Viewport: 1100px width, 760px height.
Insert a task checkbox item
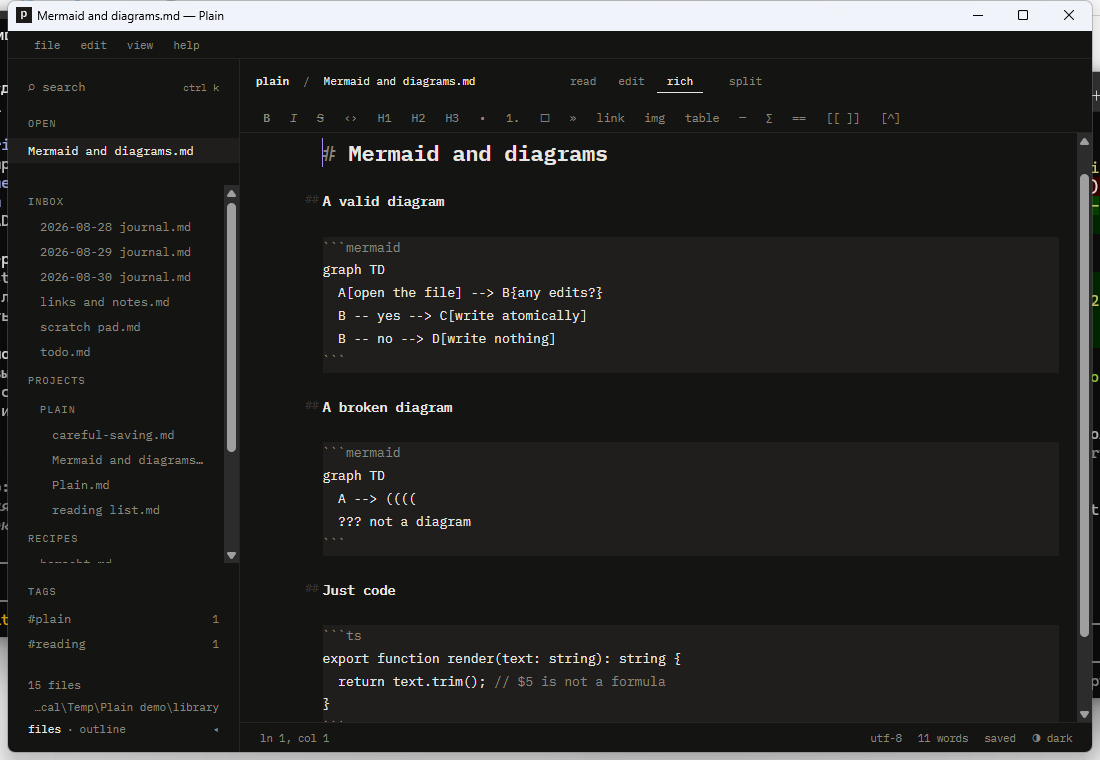(x=545, y=118)
